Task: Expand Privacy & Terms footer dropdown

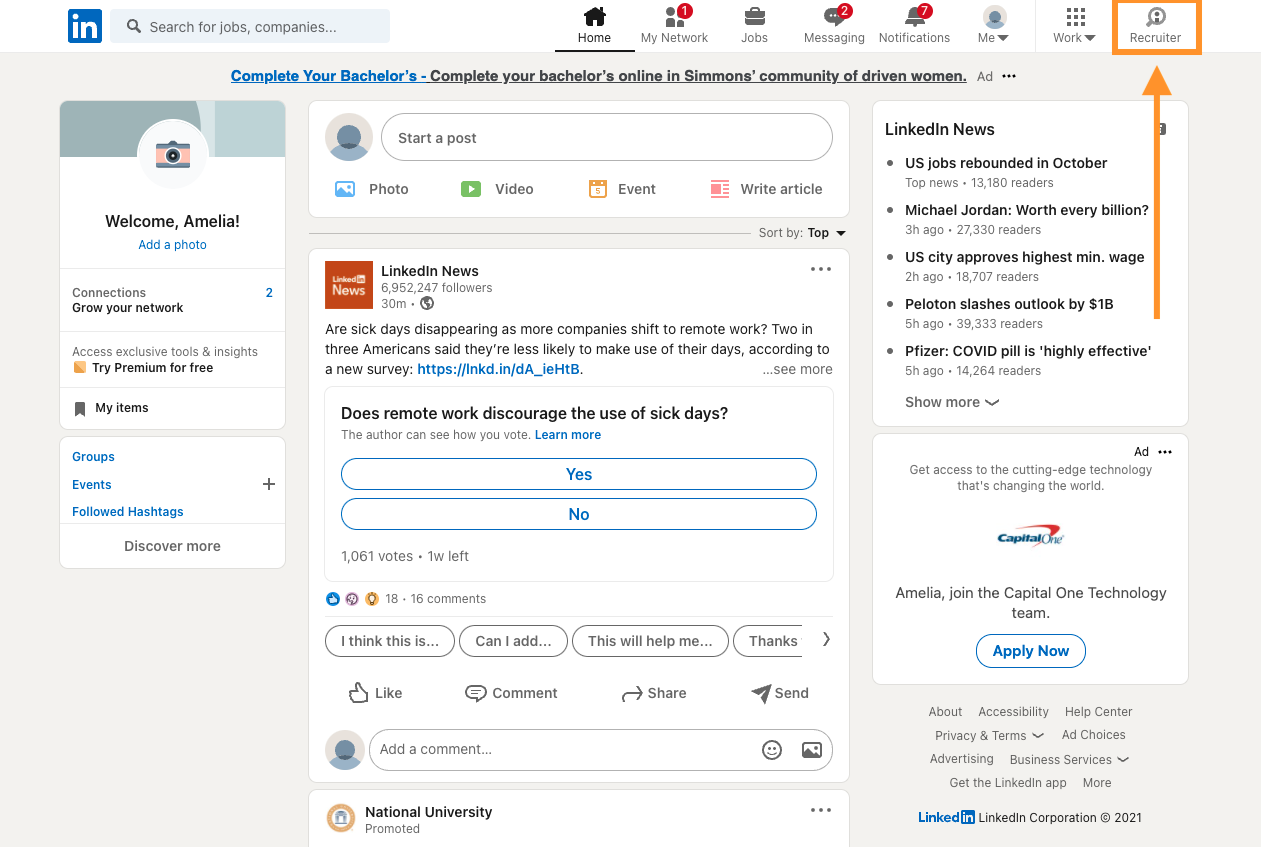Action: pos(989,736)
